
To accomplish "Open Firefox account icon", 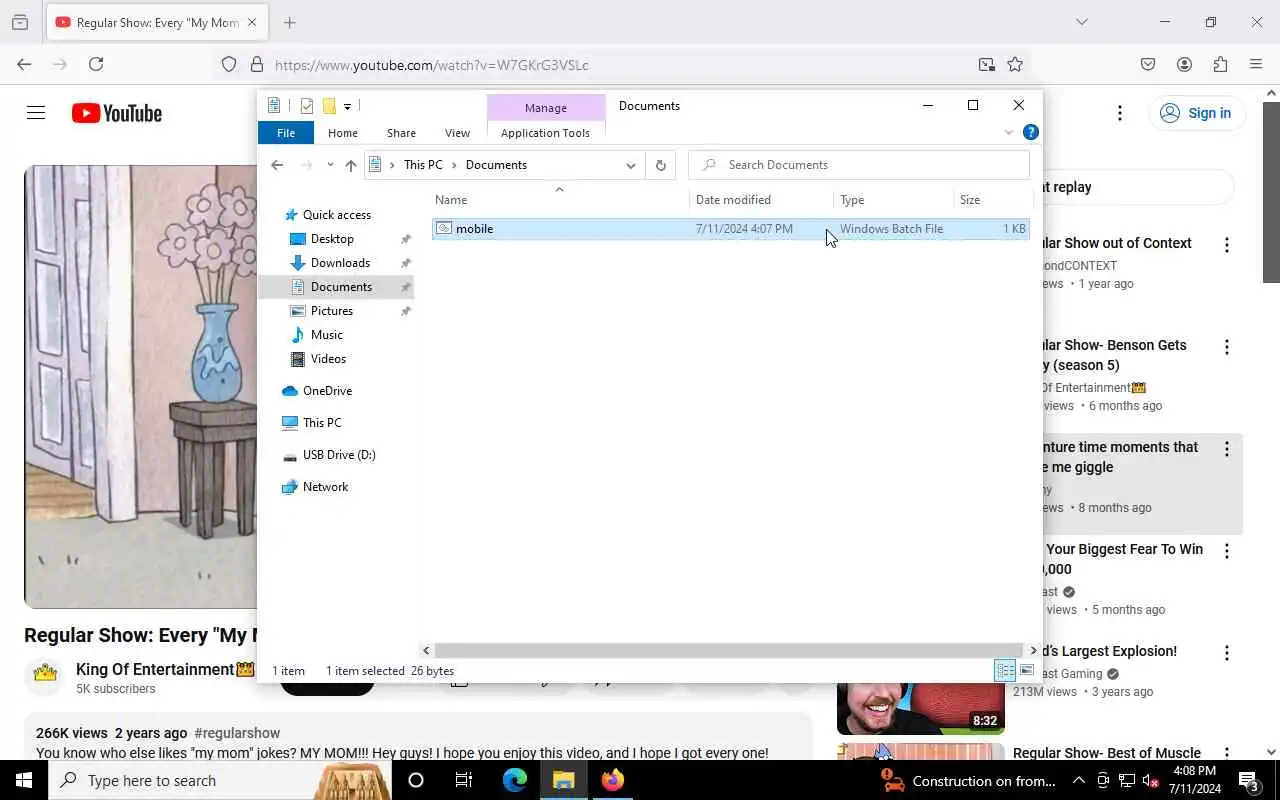I will click(1184, 64).
